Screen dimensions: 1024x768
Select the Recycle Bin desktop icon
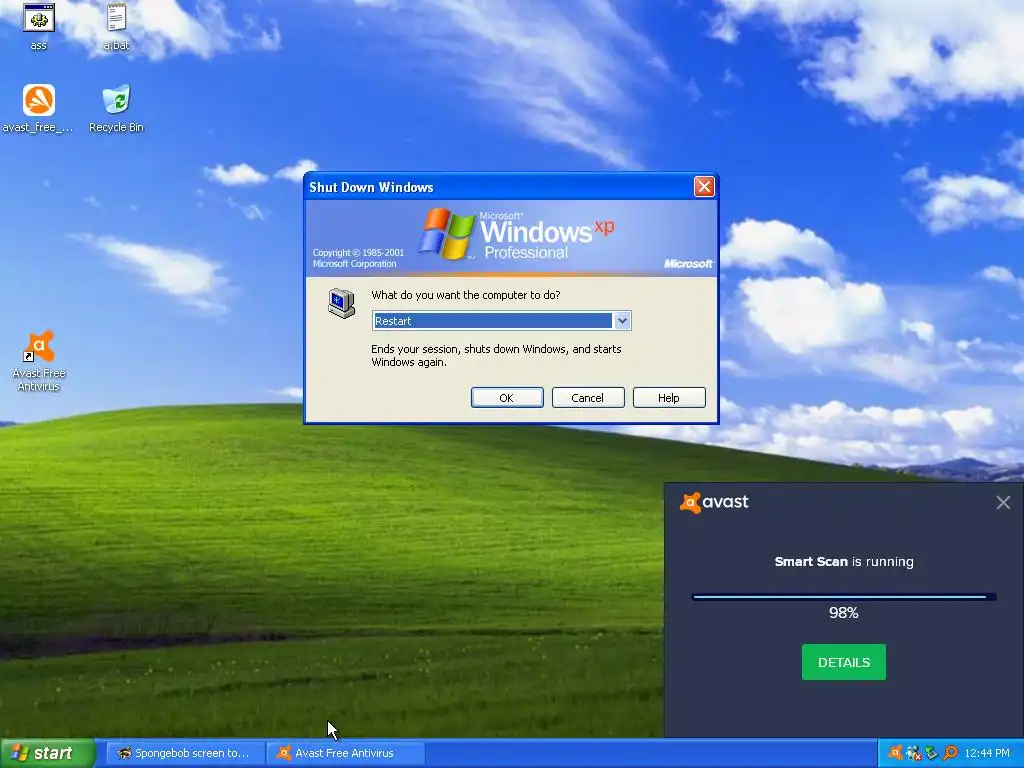tap(116, 101)
